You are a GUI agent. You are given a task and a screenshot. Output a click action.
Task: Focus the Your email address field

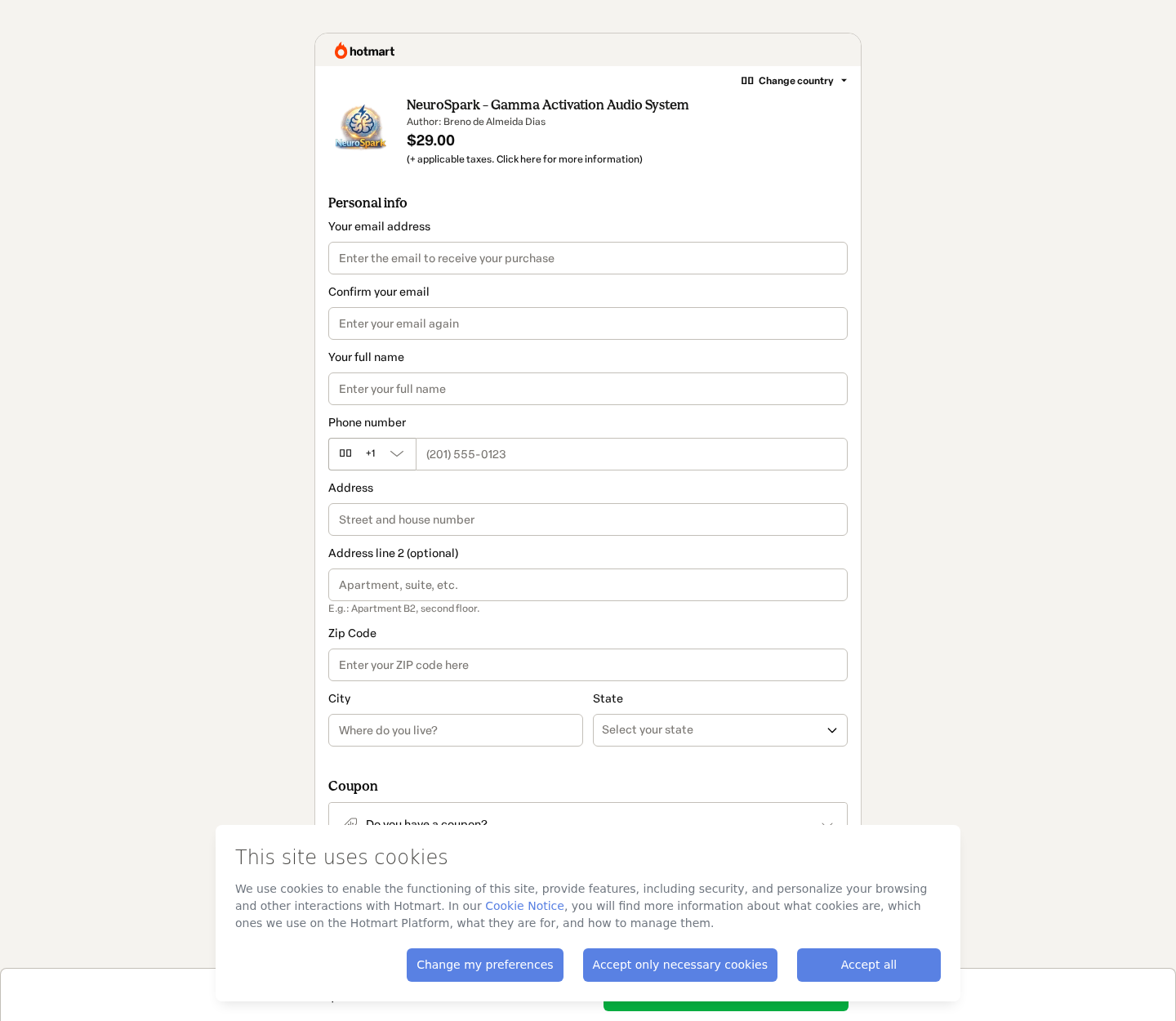[588, 258]
